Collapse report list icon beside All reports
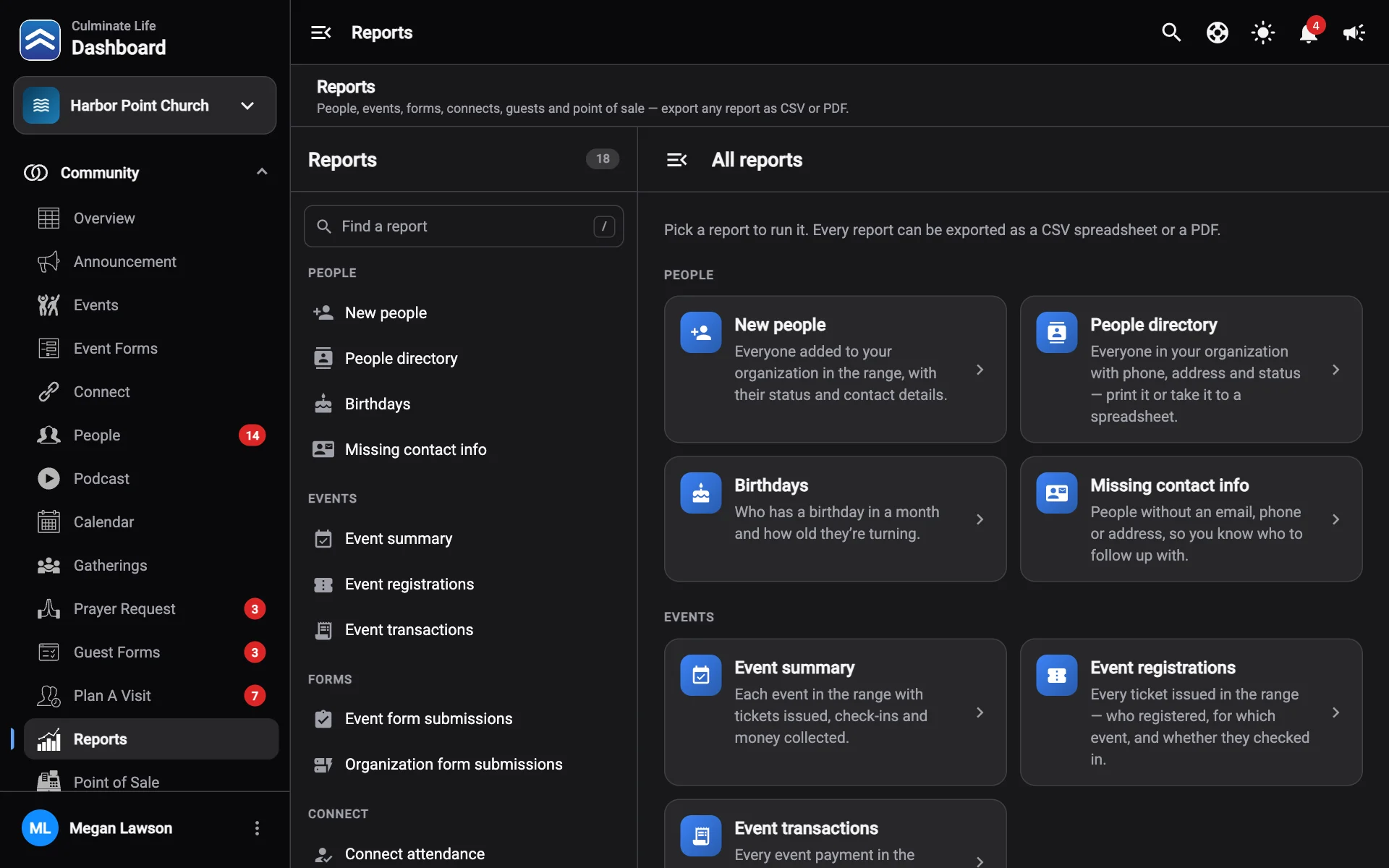 676,160
